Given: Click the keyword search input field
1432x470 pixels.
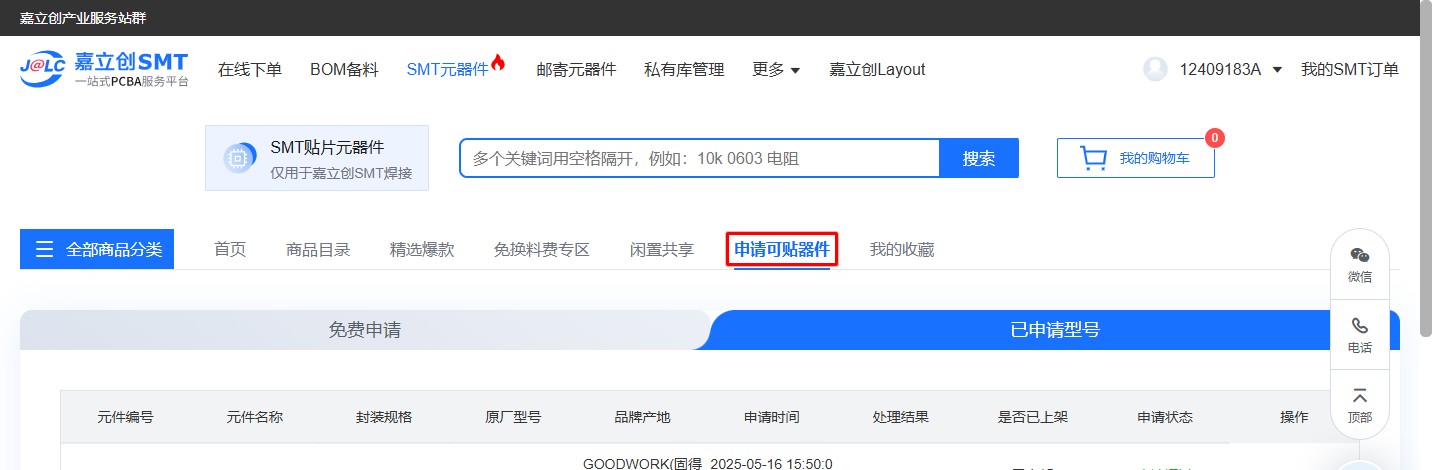Looking at the screenshot, I should (700, 158).
